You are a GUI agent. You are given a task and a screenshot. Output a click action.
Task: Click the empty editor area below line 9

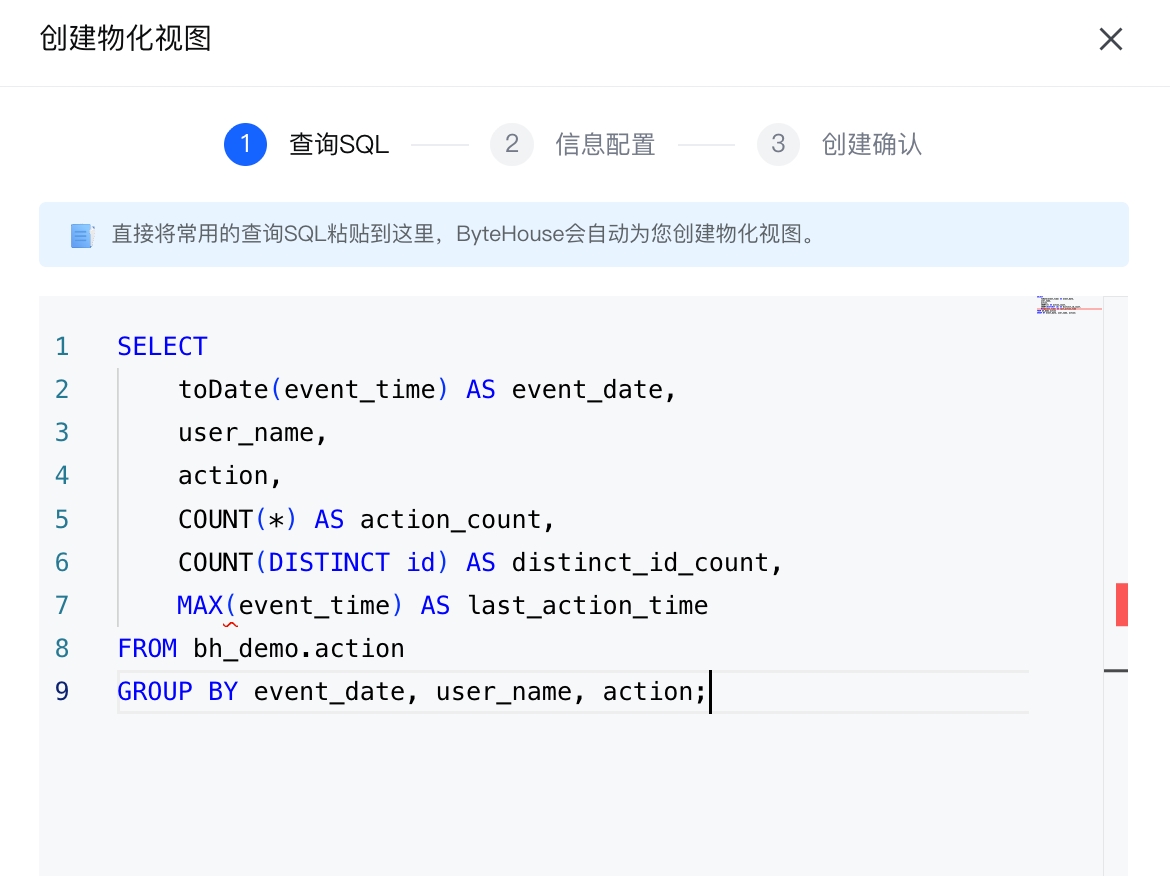click(x=570, y=800)
